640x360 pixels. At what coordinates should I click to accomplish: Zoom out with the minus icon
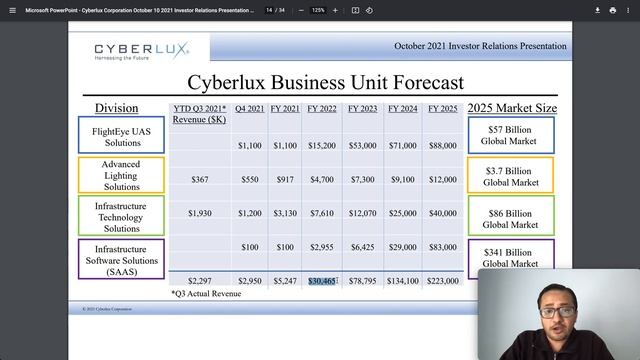click(301, 10)
